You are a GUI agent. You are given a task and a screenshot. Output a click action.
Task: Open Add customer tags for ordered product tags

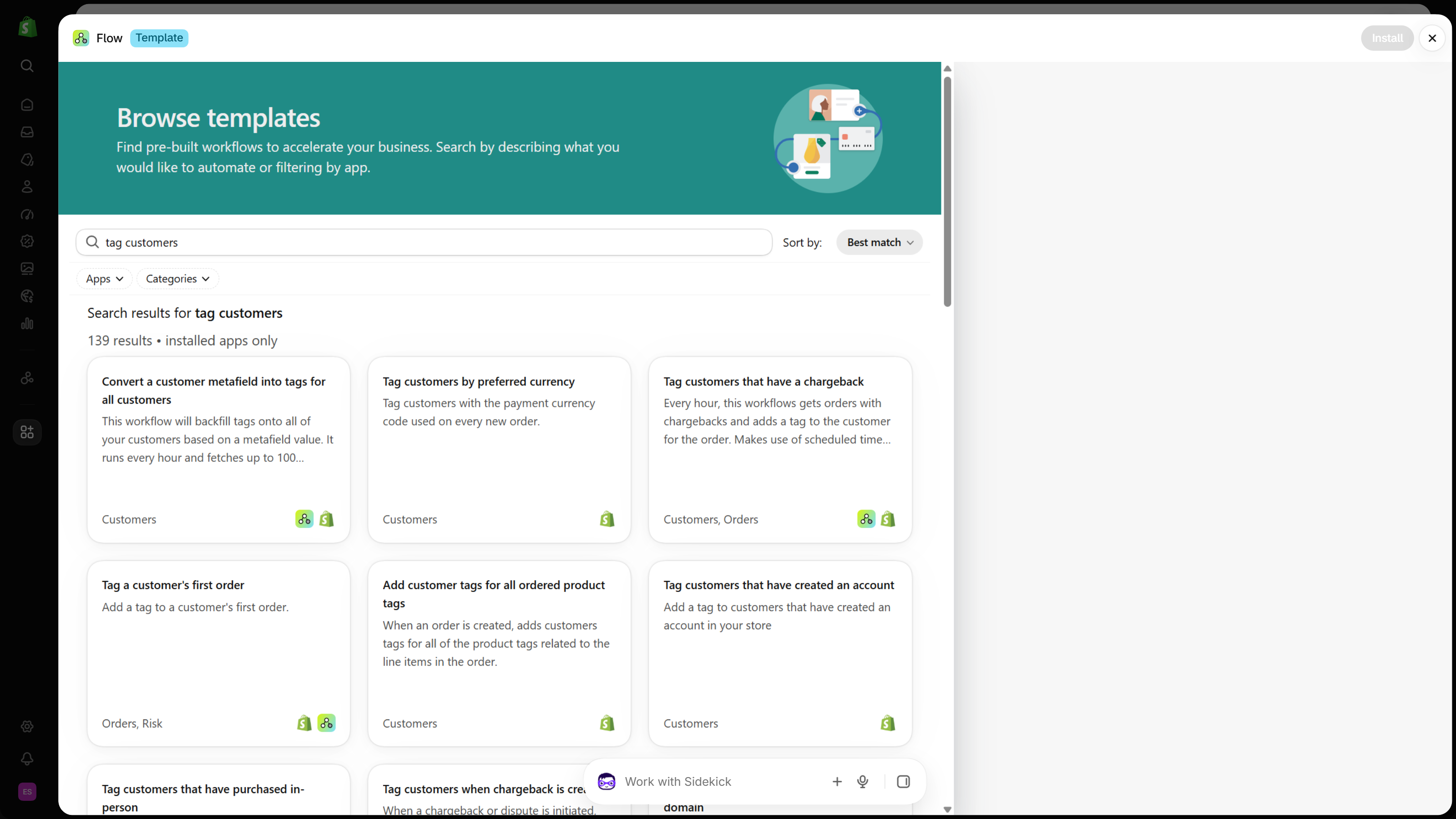(x=499, y=653)
